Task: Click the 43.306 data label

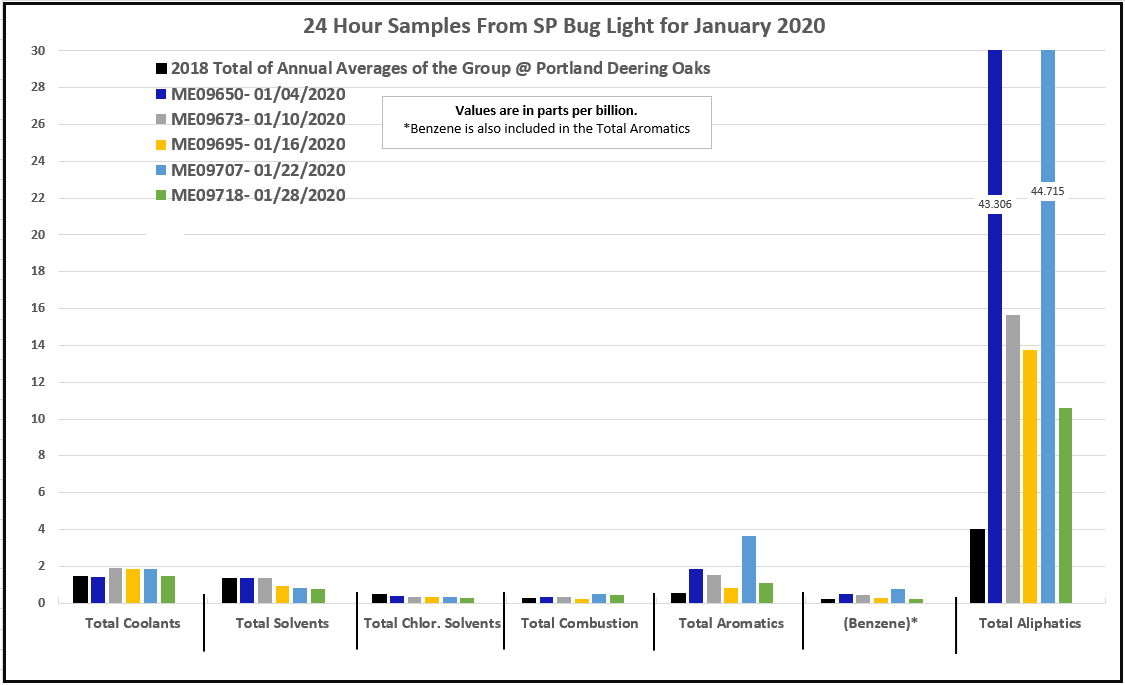Action: [995, 203]
